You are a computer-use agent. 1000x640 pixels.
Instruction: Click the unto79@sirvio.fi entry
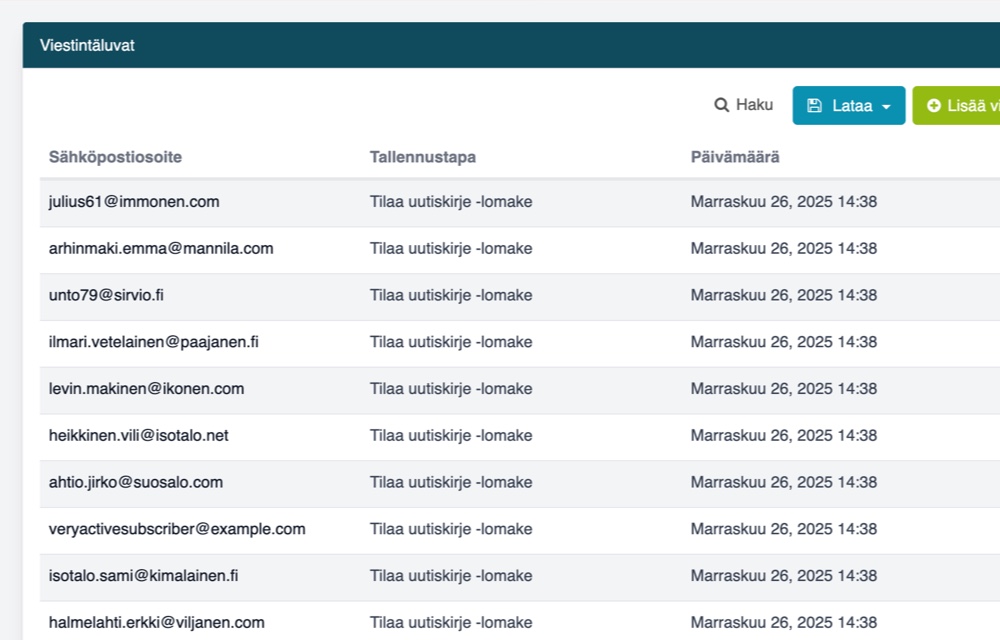pyautogui.click(x=106, y=295)
